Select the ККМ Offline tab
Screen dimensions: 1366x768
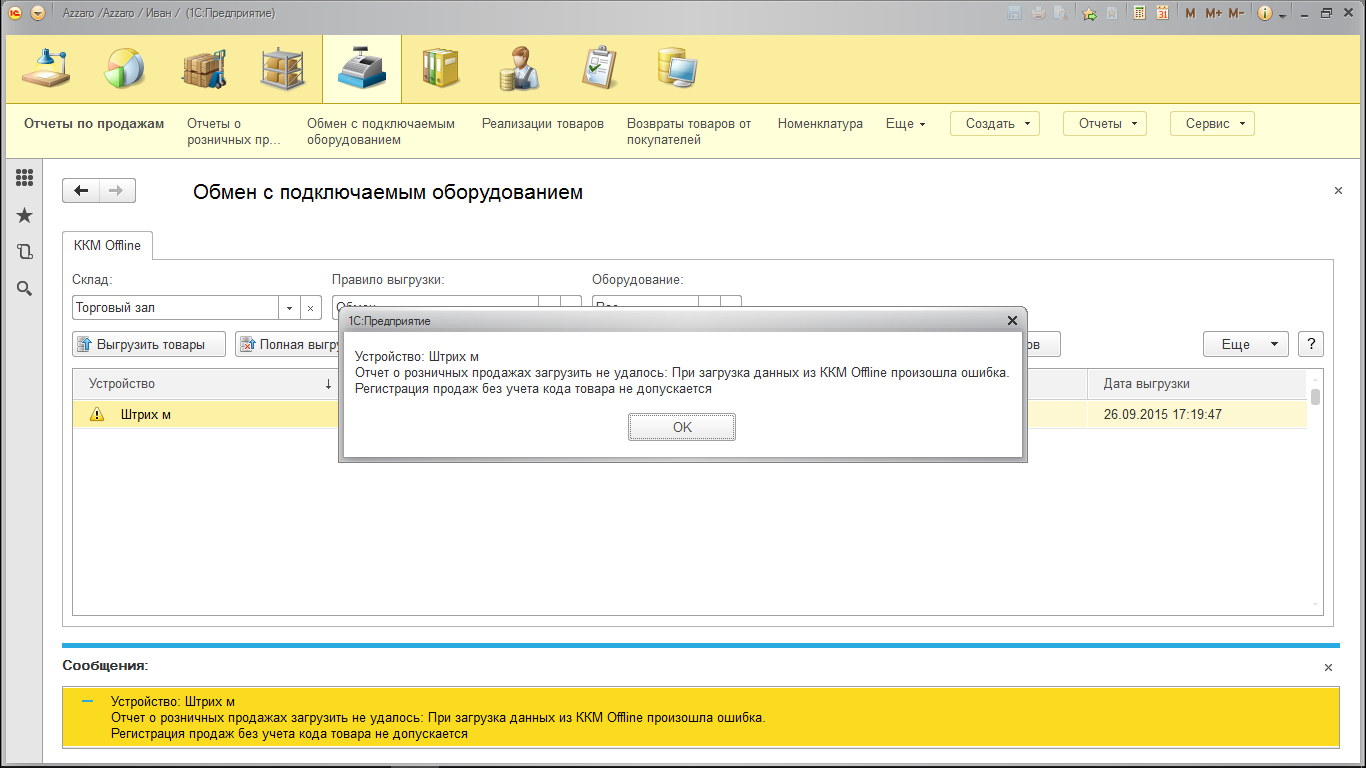107,245
